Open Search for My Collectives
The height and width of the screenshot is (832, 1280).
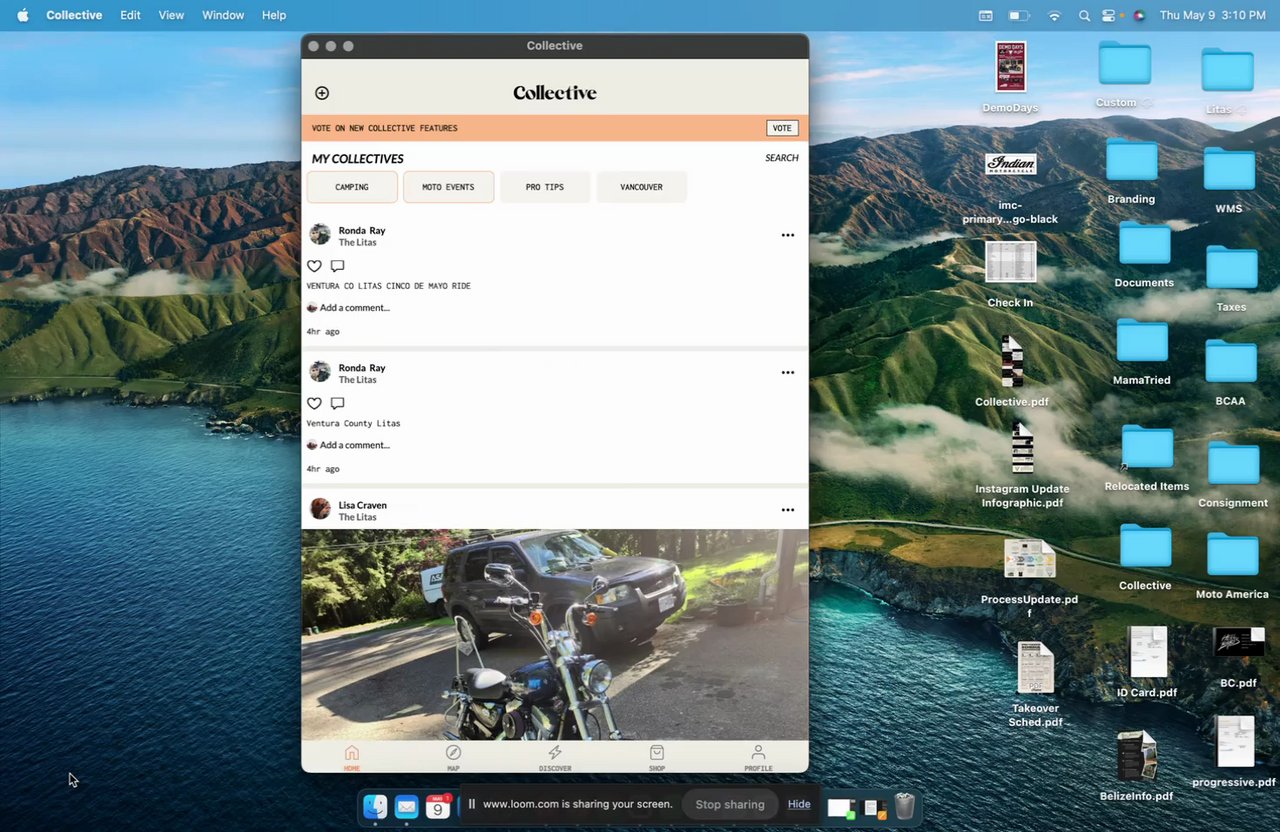coord(782,158)
